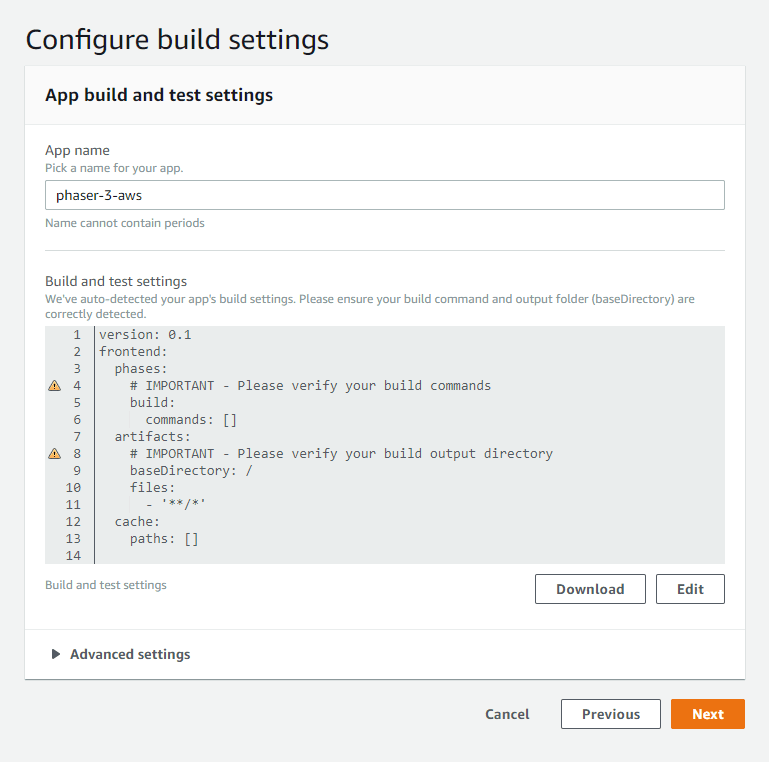Screen dimensions: 769x762
Task: Edit the build and test settings
Action: pos(690,589)
